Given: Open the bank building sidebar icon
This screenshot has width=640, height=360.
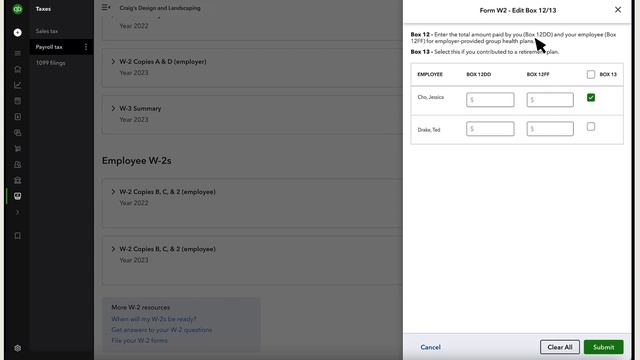Looking at the screenshot, I should [18, 180].
